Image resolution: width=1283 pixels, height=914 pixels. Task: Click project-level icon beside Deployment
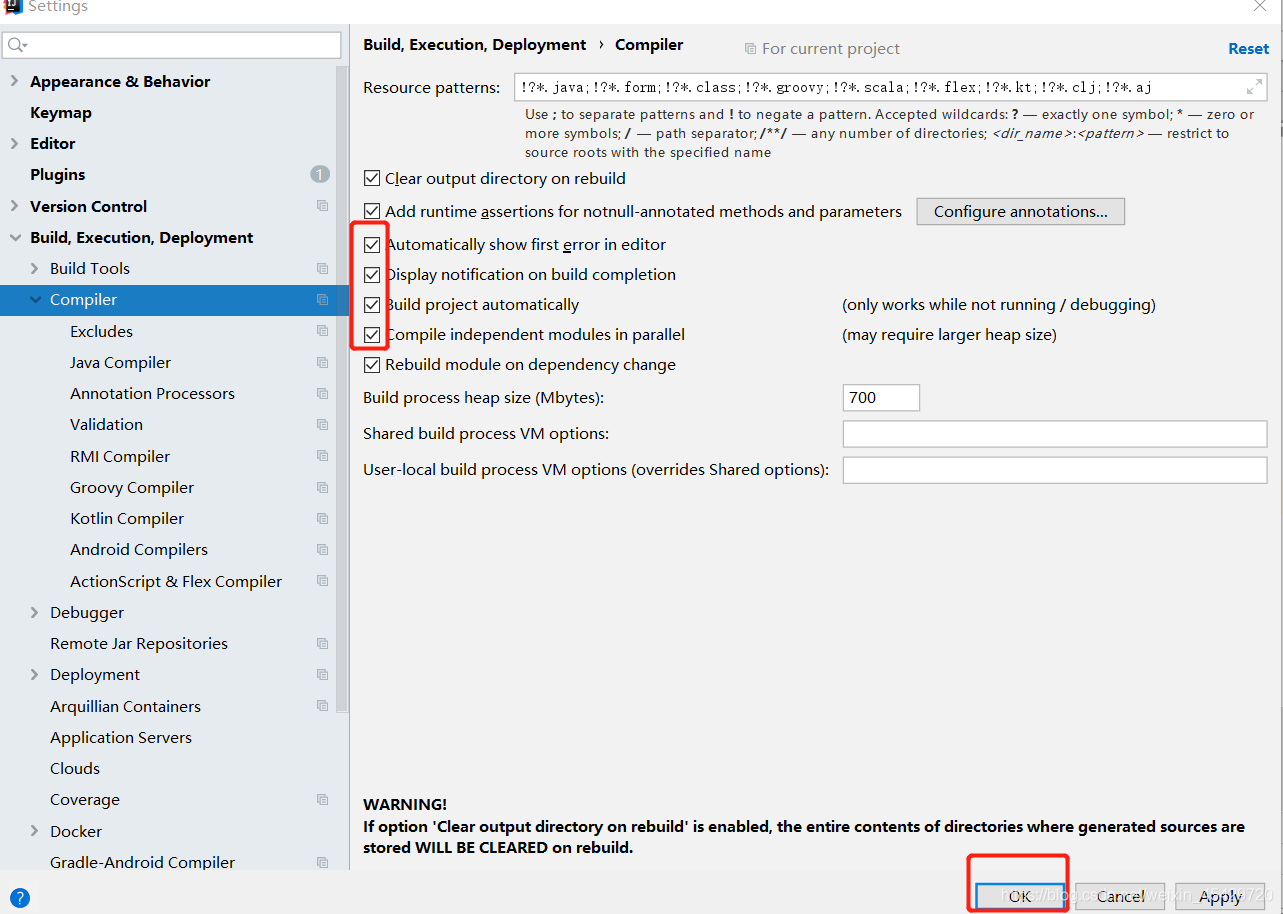point(322,674)
